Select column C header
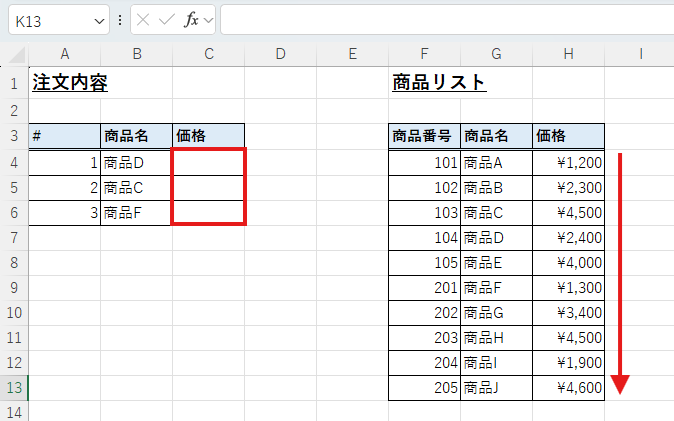This screenshot has height=421, width=674. 208,54
